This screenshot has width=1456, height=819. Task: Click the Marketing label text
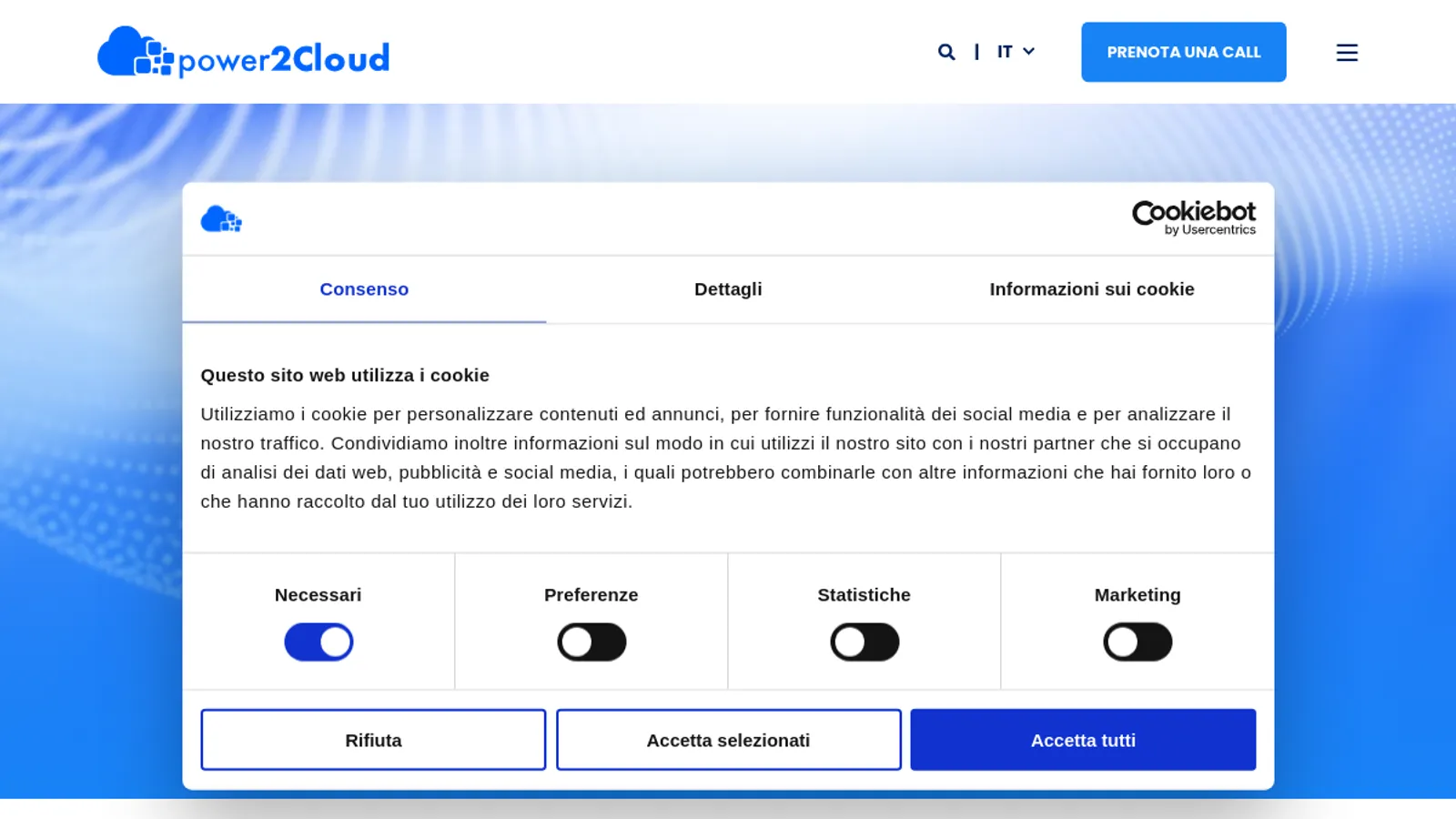[1137, 595]
